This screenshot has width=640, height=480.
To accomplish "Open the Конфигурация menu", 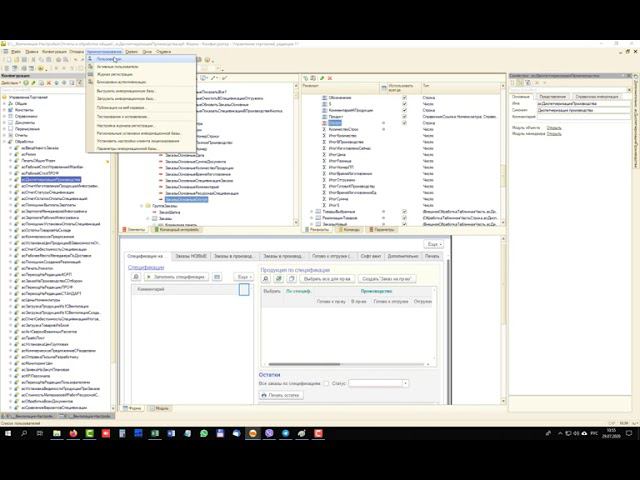I will [54, 52].
